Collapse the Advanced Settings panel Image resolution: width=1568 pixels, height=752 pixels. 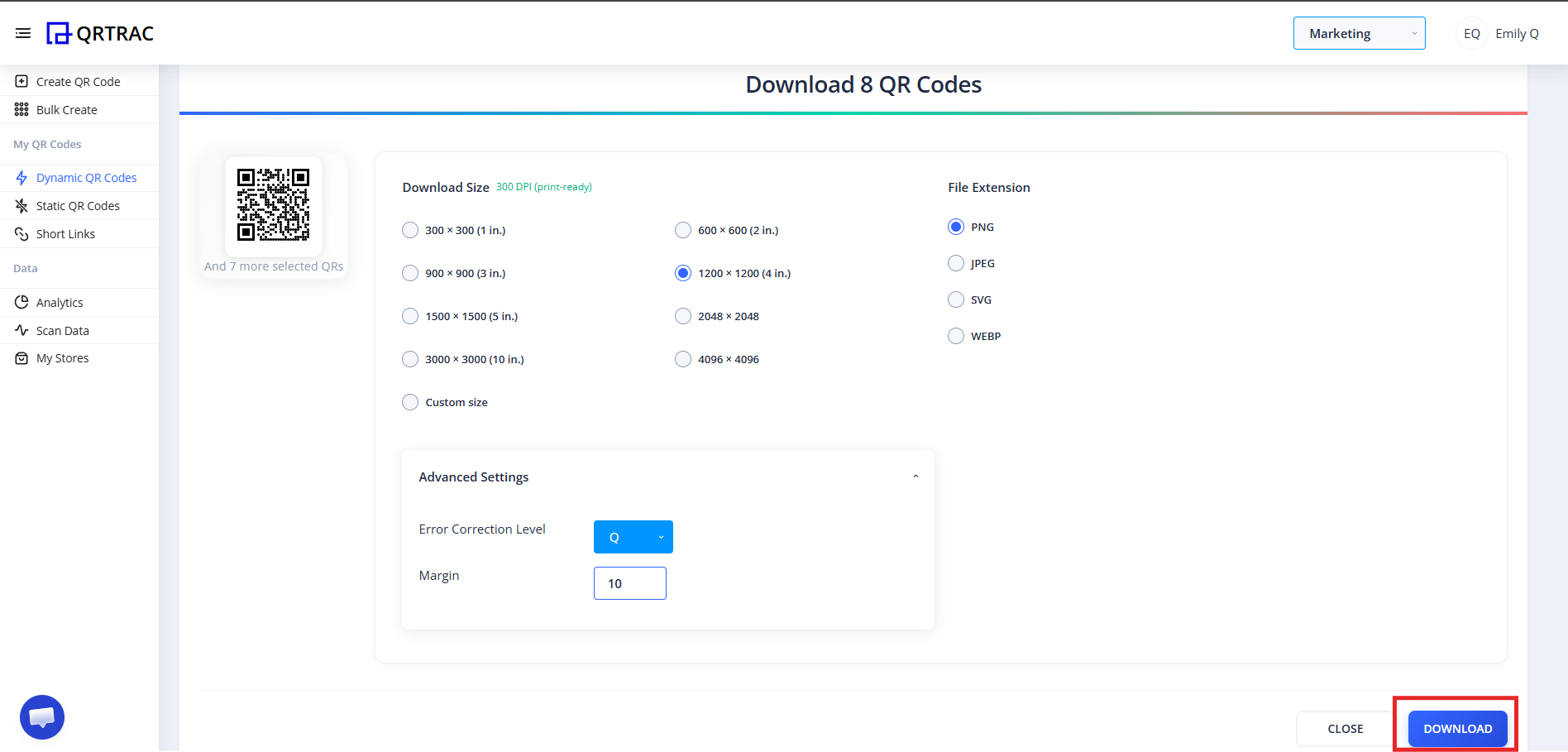click(x=915, y=476)
